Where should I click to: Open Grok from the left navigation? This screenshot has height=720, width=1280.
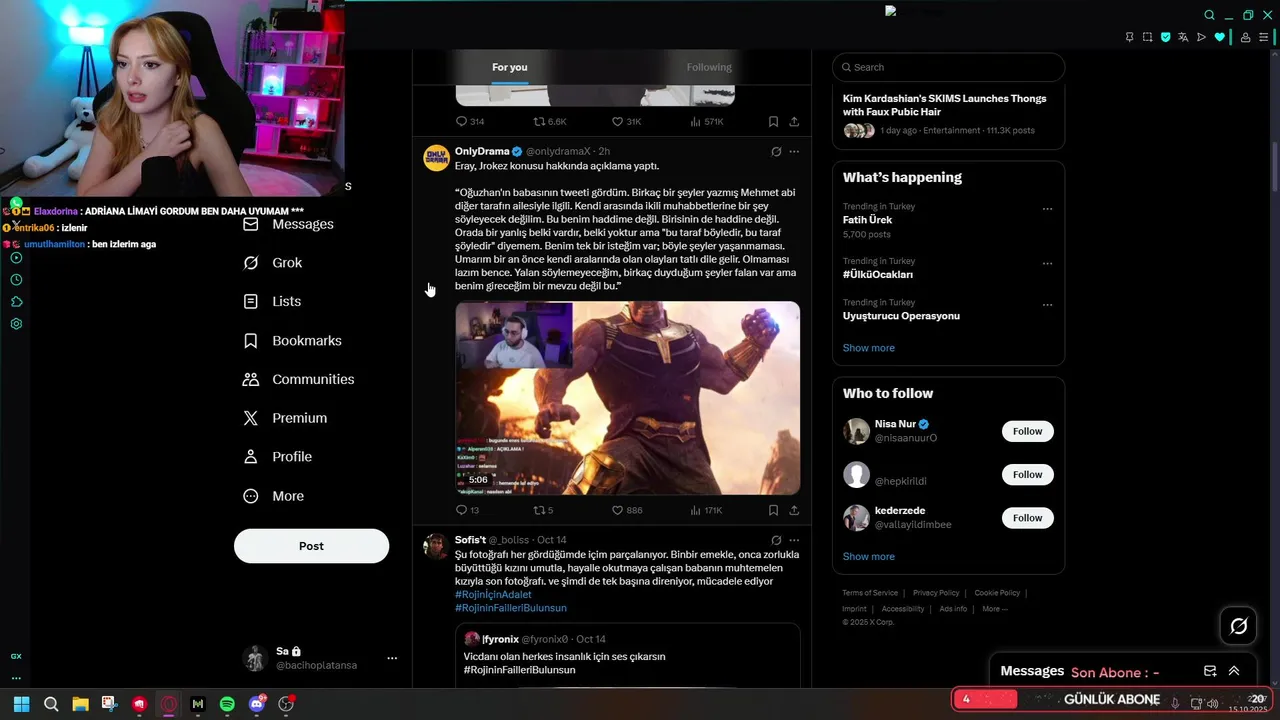[273, 262]
